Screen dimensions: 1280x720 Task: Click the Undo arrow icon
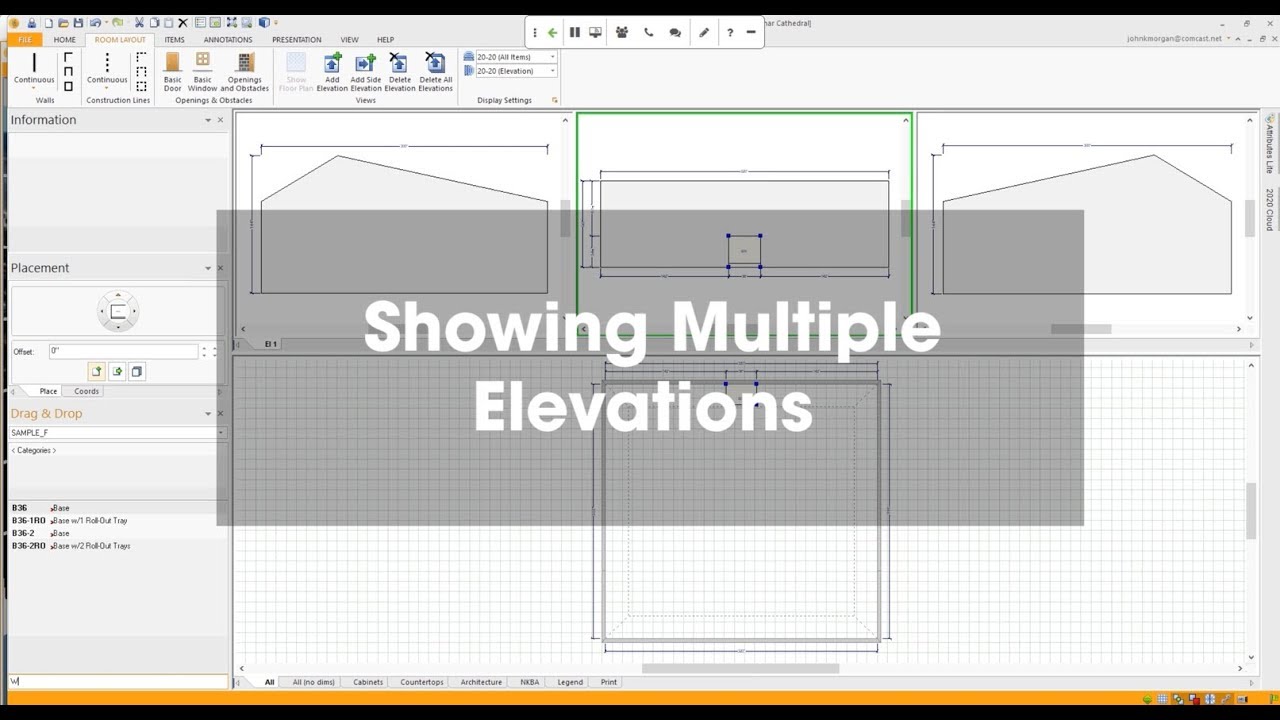point(95,22)
